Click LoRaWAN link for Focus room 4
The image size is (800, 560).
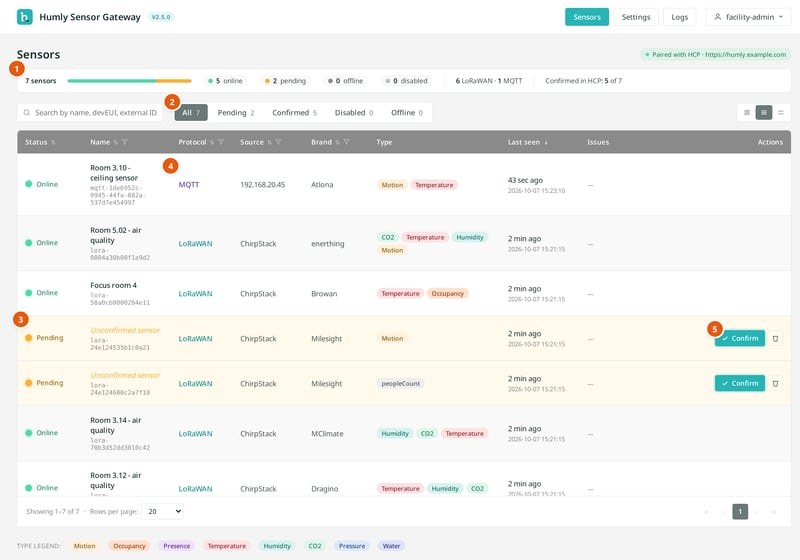[195, 294]
